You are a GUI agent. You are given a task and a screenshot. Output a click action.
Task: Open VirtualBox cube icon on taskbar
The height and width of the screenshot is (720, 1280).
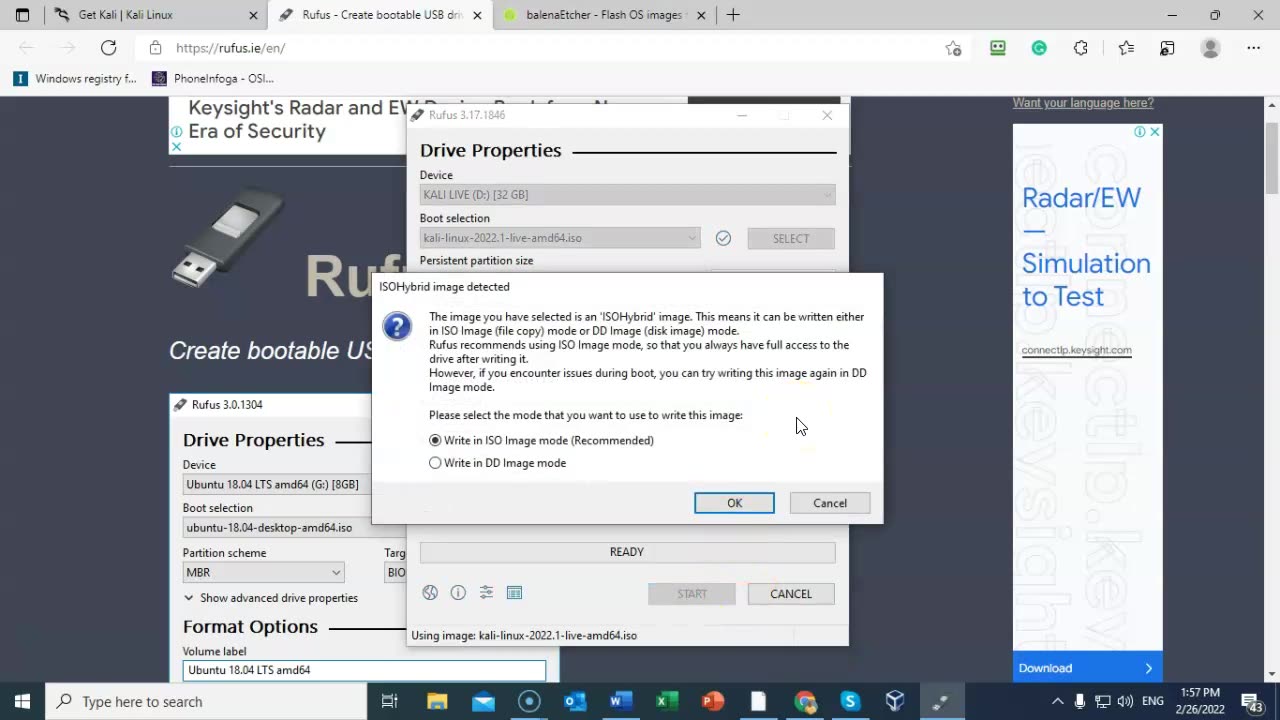[895, 701]
